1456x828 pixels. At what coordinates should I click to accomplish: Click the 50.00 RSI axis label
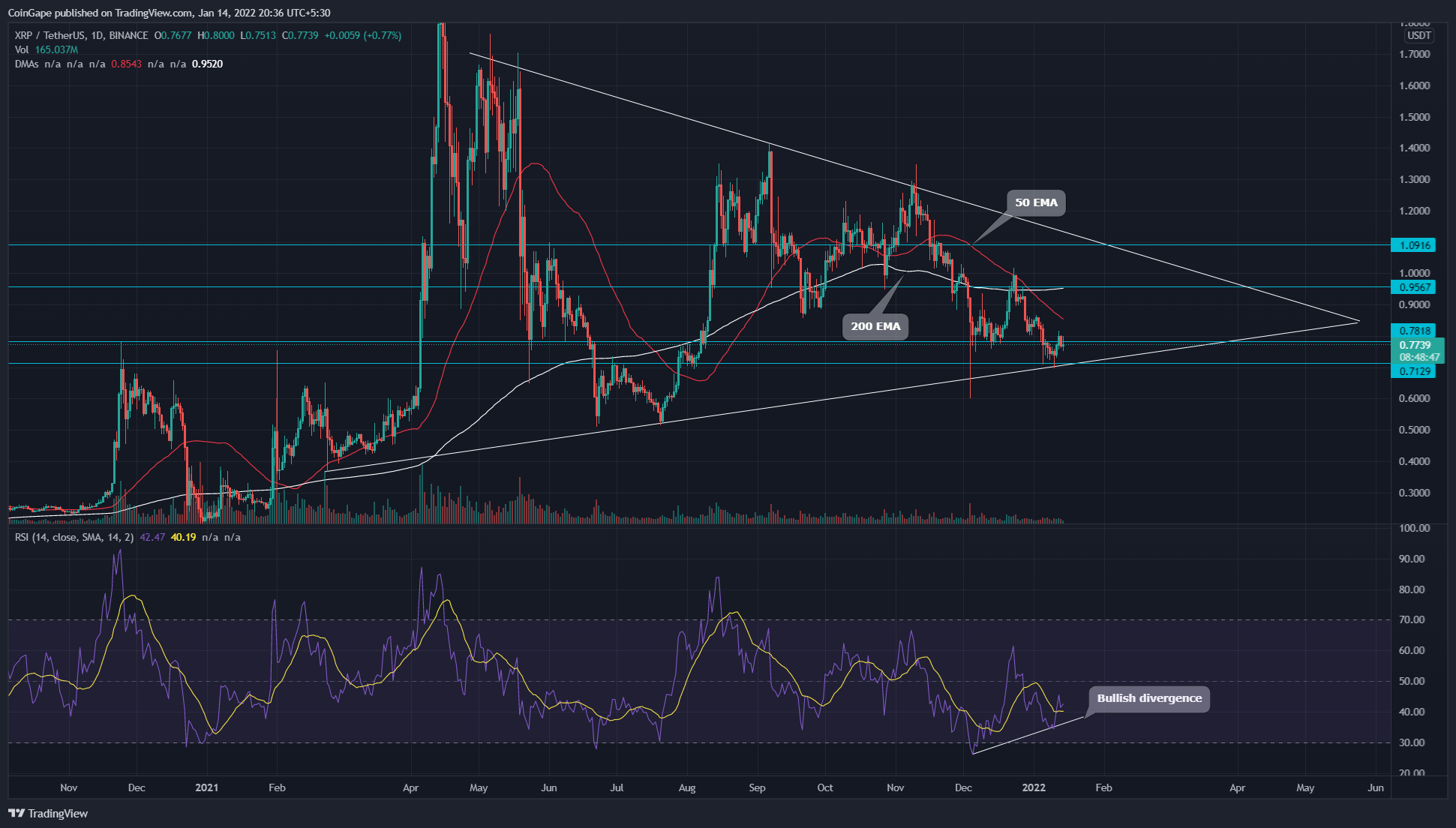pos(1412,682)
